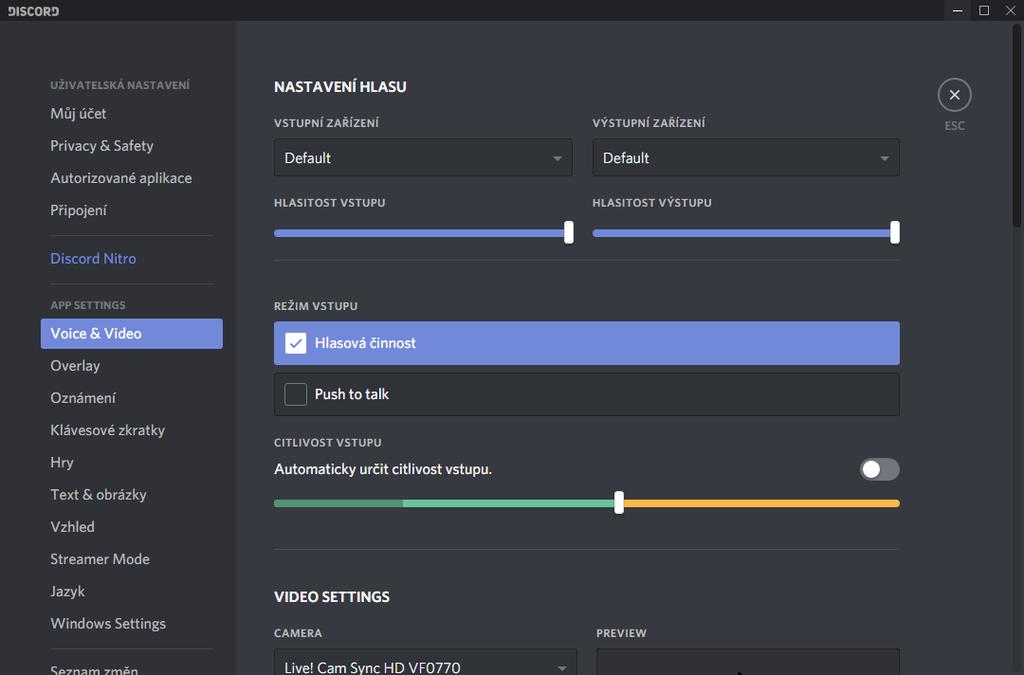Image resolution: width=1024 pixels, height=675 pixels.
Task: Open the Výstupní zařízení Default dropdown
Action: point(746,157)
